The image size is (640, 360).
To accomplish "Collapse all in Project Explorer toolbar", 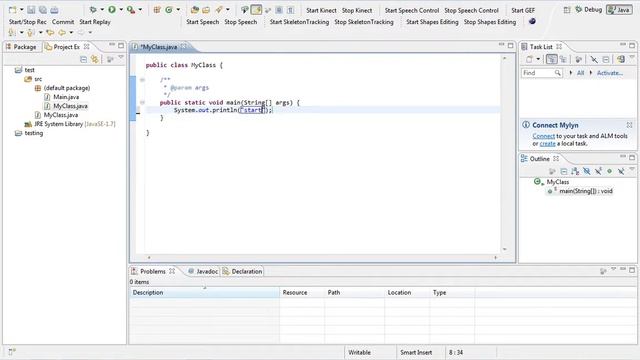I will [x=83, y=60].
